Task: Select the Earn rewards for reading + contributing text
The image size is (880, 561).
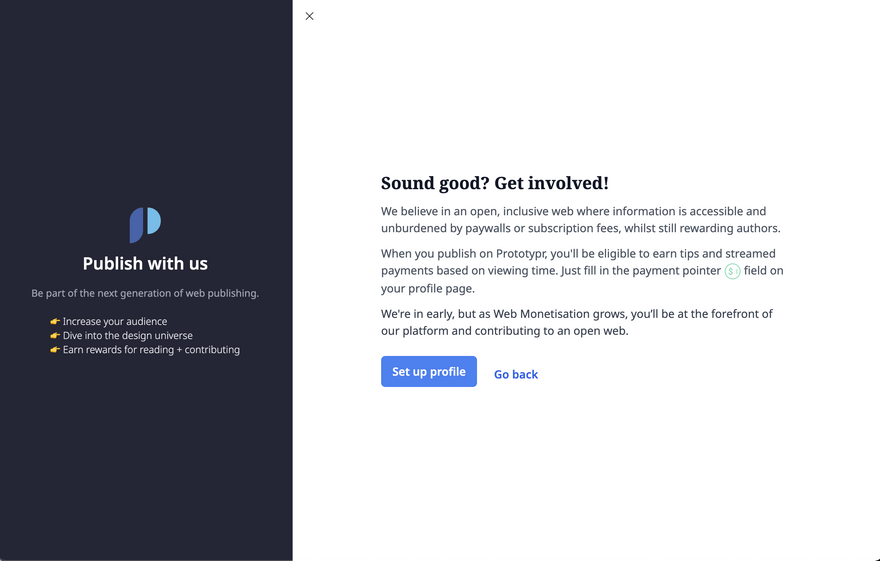Action: pos(151,350)
